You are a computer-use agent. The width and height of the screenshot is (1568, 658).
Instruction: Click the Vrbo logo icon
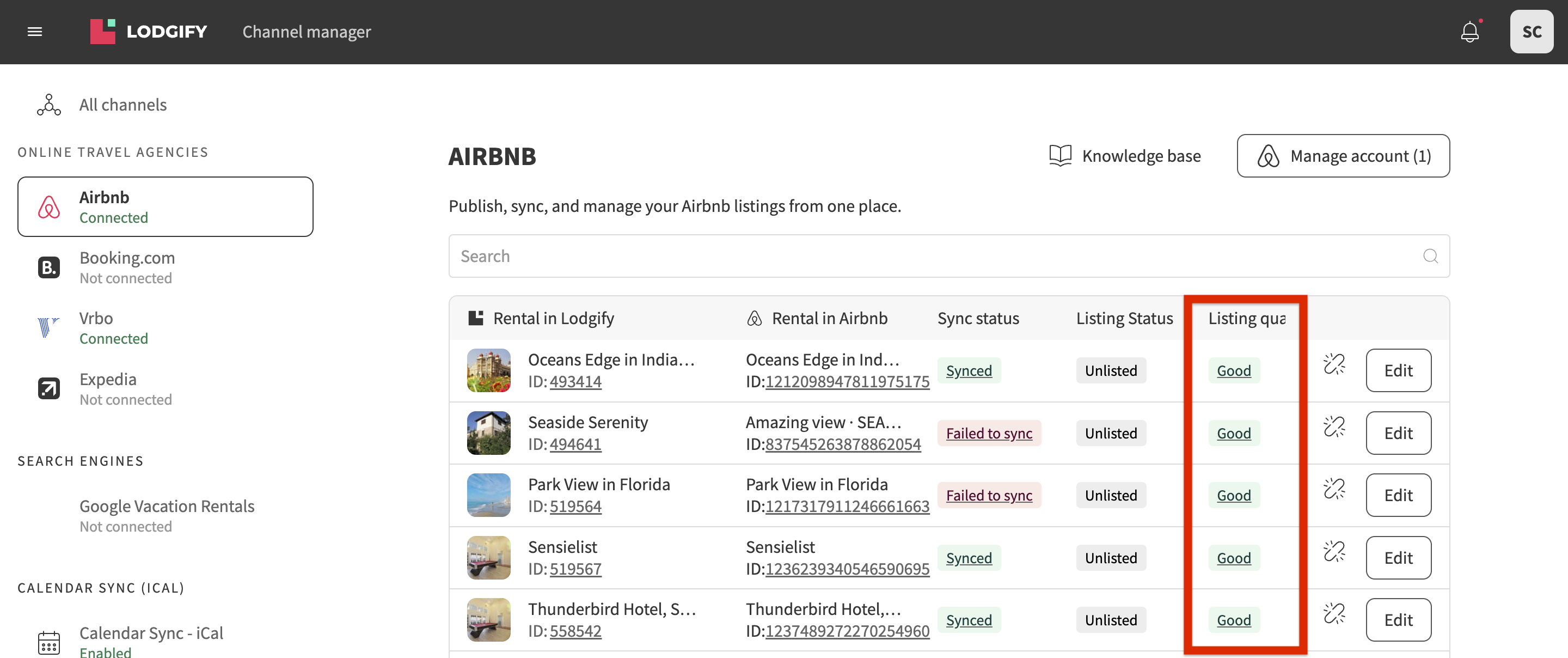click(x=47, y=327)
